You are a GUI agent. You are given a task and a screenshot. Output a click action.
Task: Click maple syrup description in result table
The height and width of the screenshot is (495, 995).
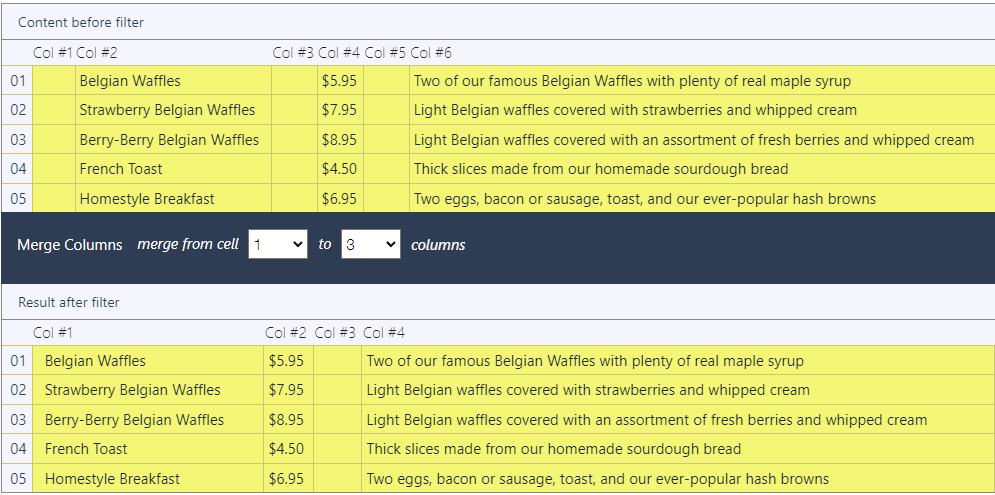point(585,361)
